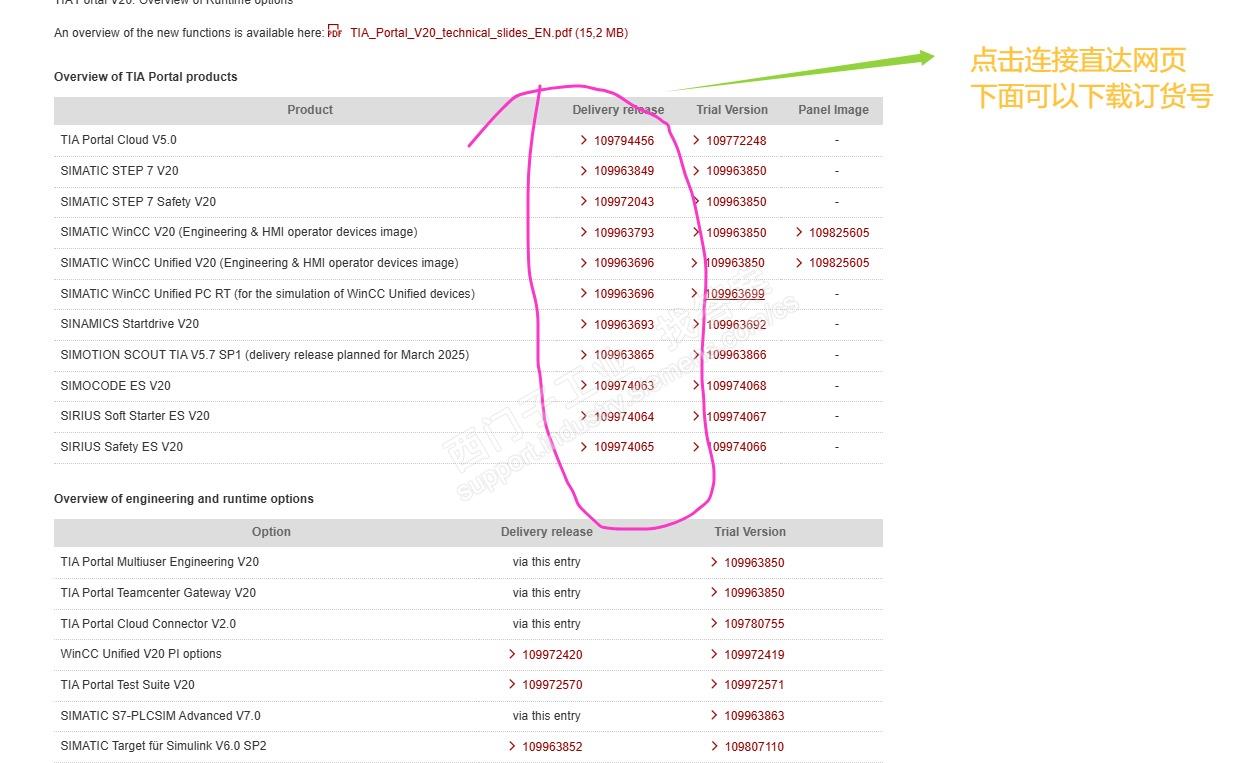
Task: Select the 'SIRIUS Safety ES V20' product name
Action: [122, 447]
